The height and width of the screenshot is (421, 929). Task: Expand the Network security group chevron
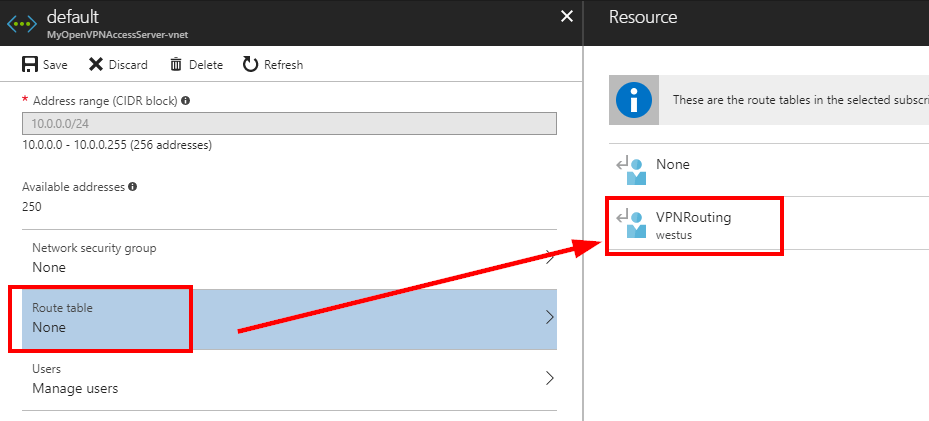(550, 257)
